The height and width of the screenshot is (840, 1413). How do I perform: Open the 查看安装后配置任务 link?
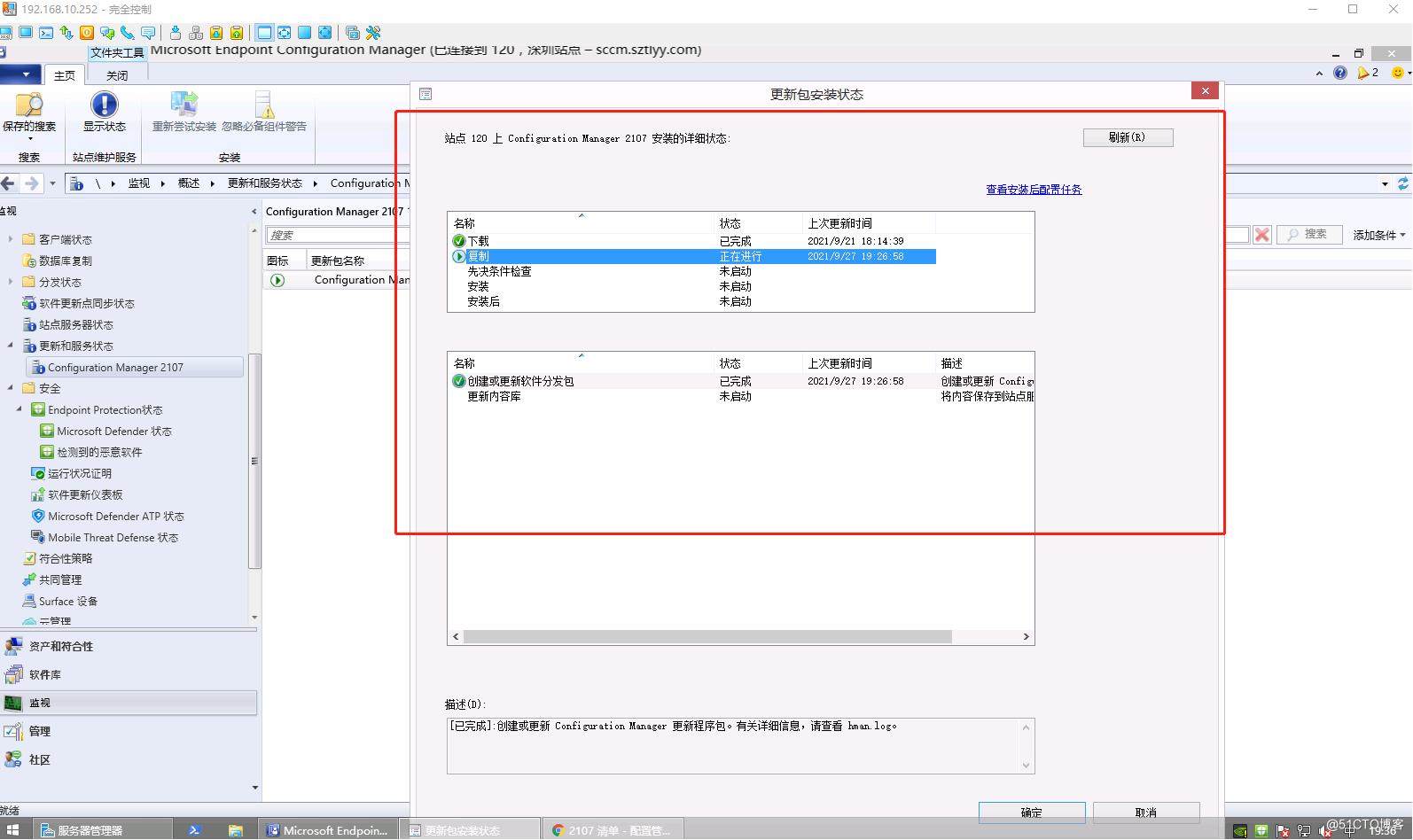[x=1034, y=190]
